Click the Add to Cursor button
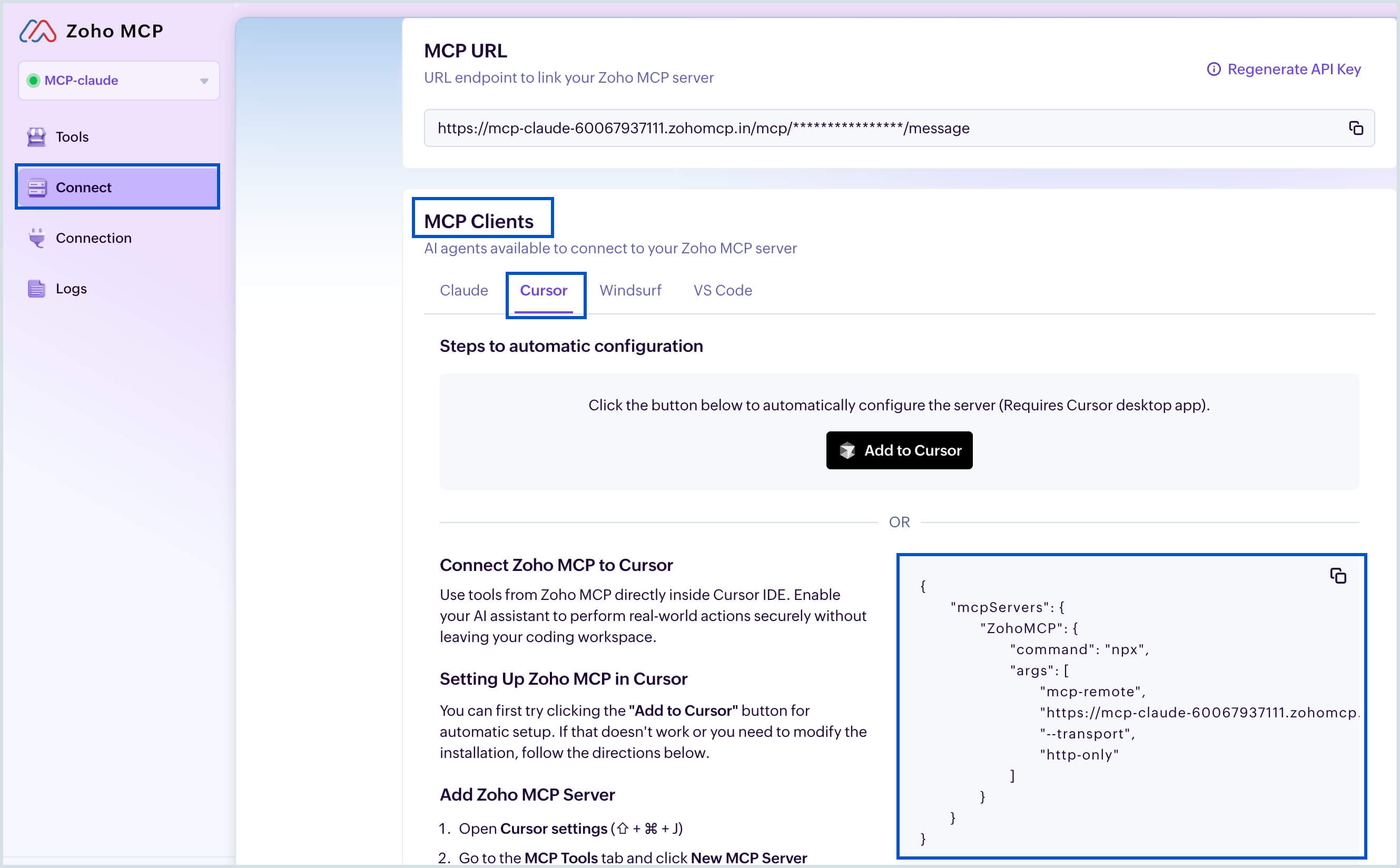 tap(899, 450)
